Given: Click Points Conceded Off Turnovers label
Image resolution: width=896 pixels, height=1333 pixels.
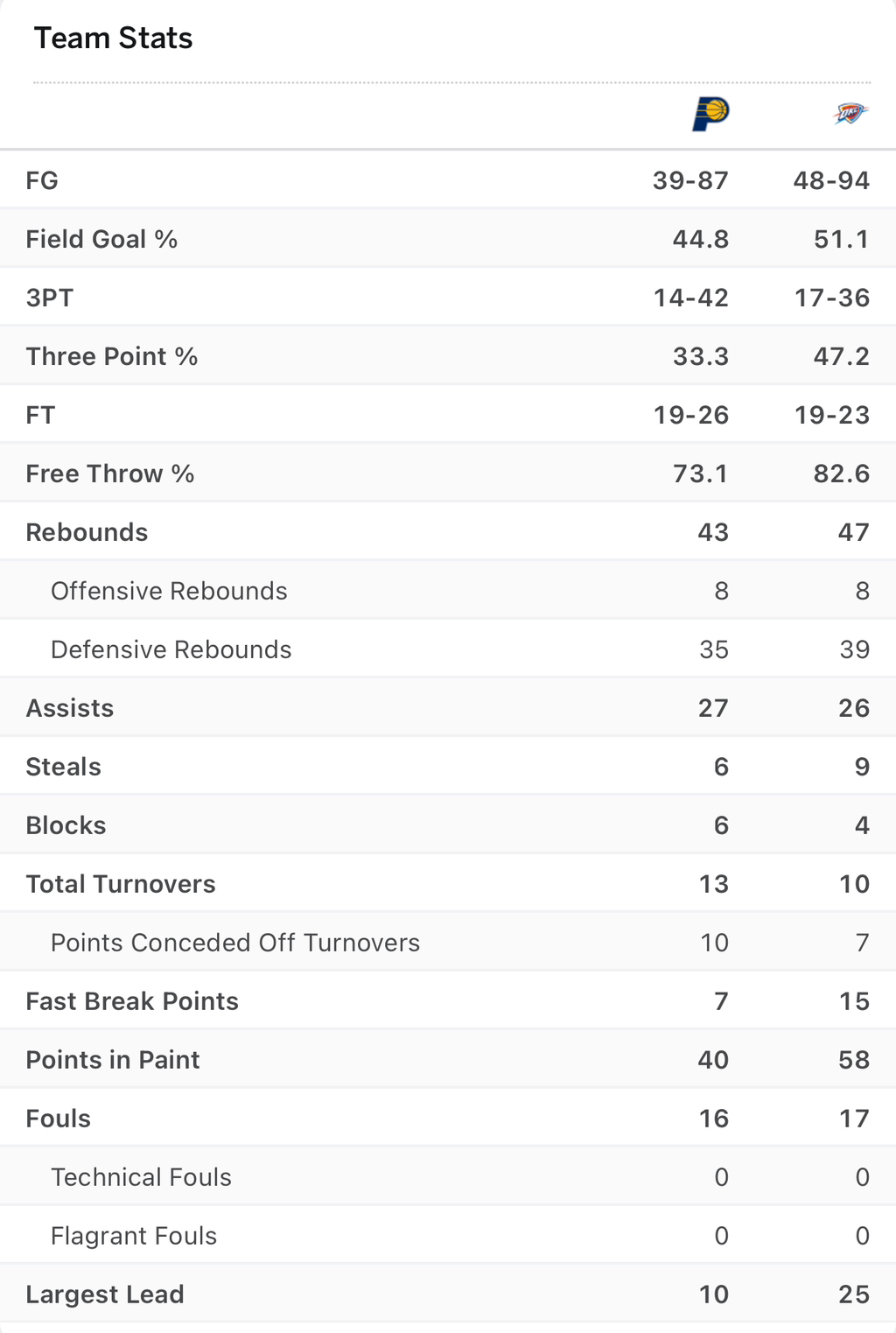Looking at the screenshot, I should pyautogui.click(x=235, y=943).
